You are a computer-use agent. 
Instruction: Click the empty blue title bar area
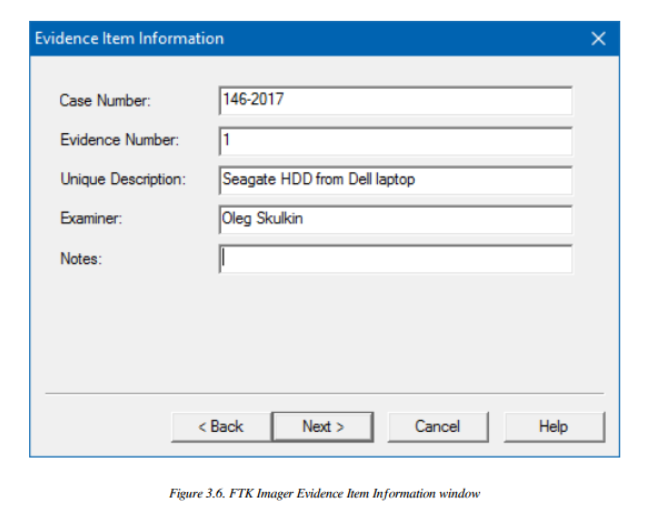pos(400,39)
